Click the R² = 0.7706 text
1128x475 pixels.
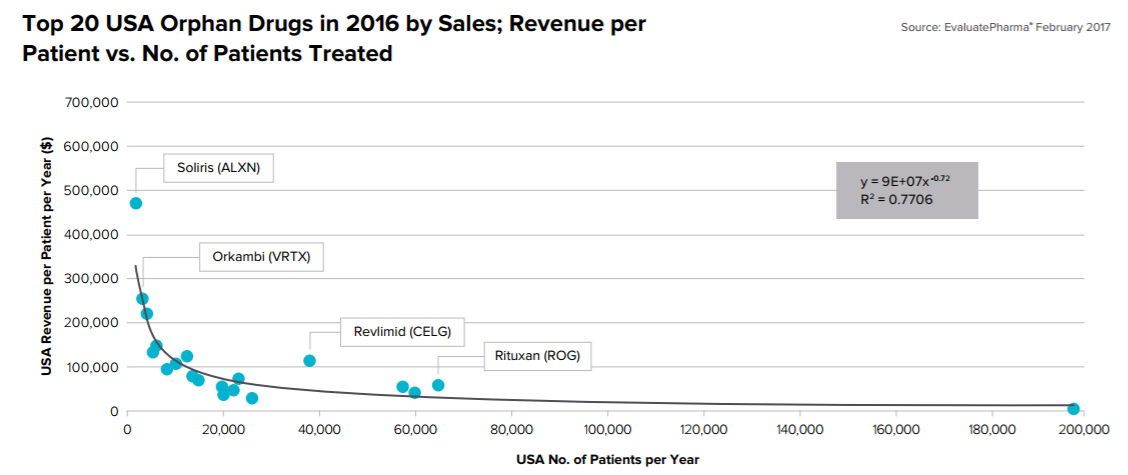pyautogui.click(x=896, y=199)
